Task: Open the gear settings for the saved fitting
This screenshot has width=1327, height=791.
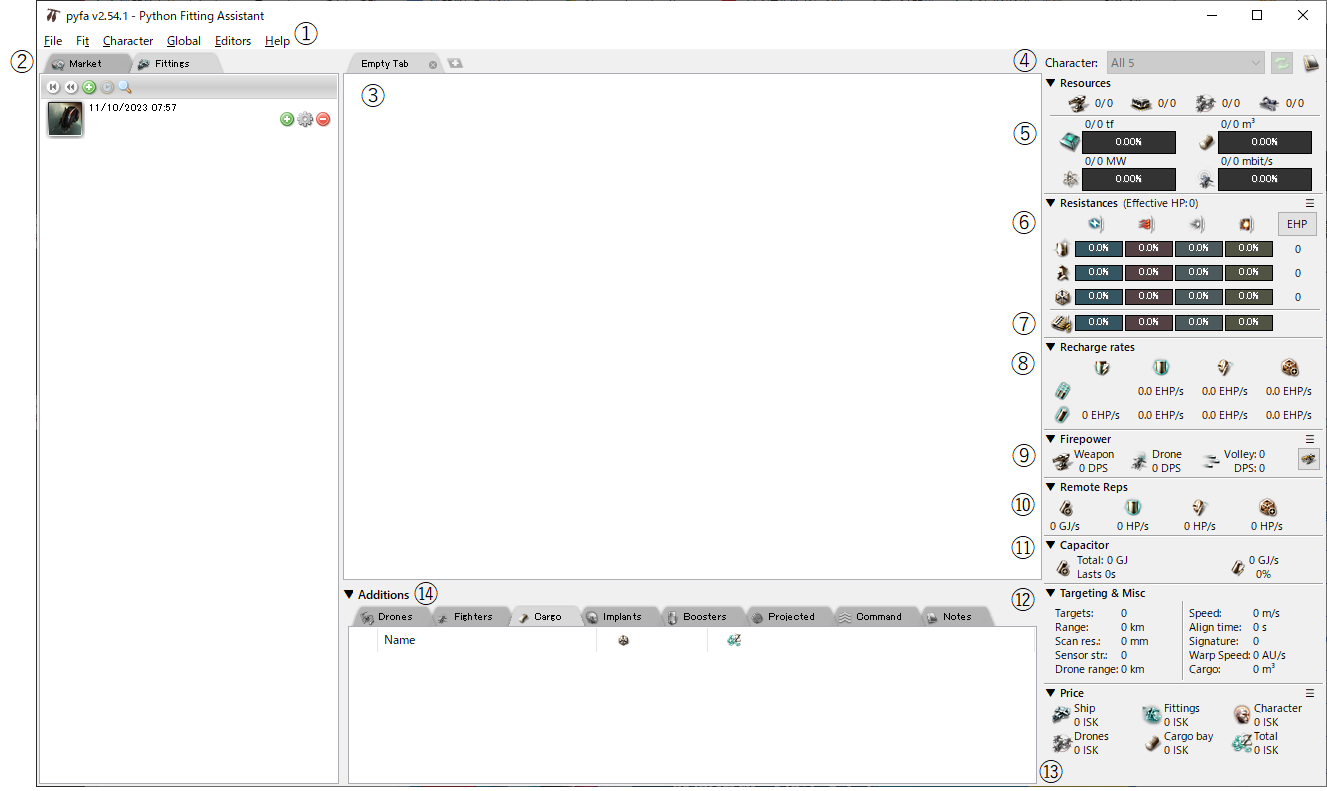Action: point(305,119)
